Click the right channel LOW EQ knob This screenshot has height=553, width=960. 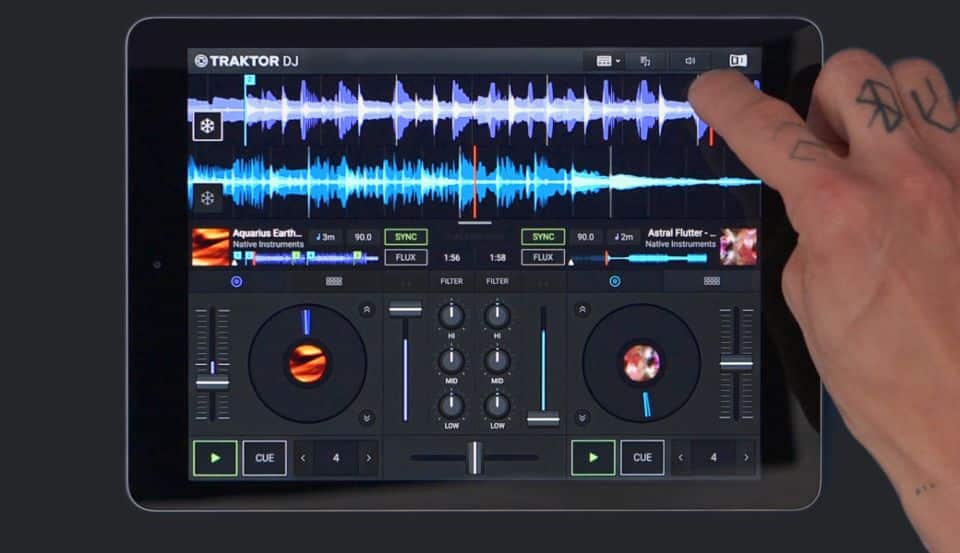497,405
